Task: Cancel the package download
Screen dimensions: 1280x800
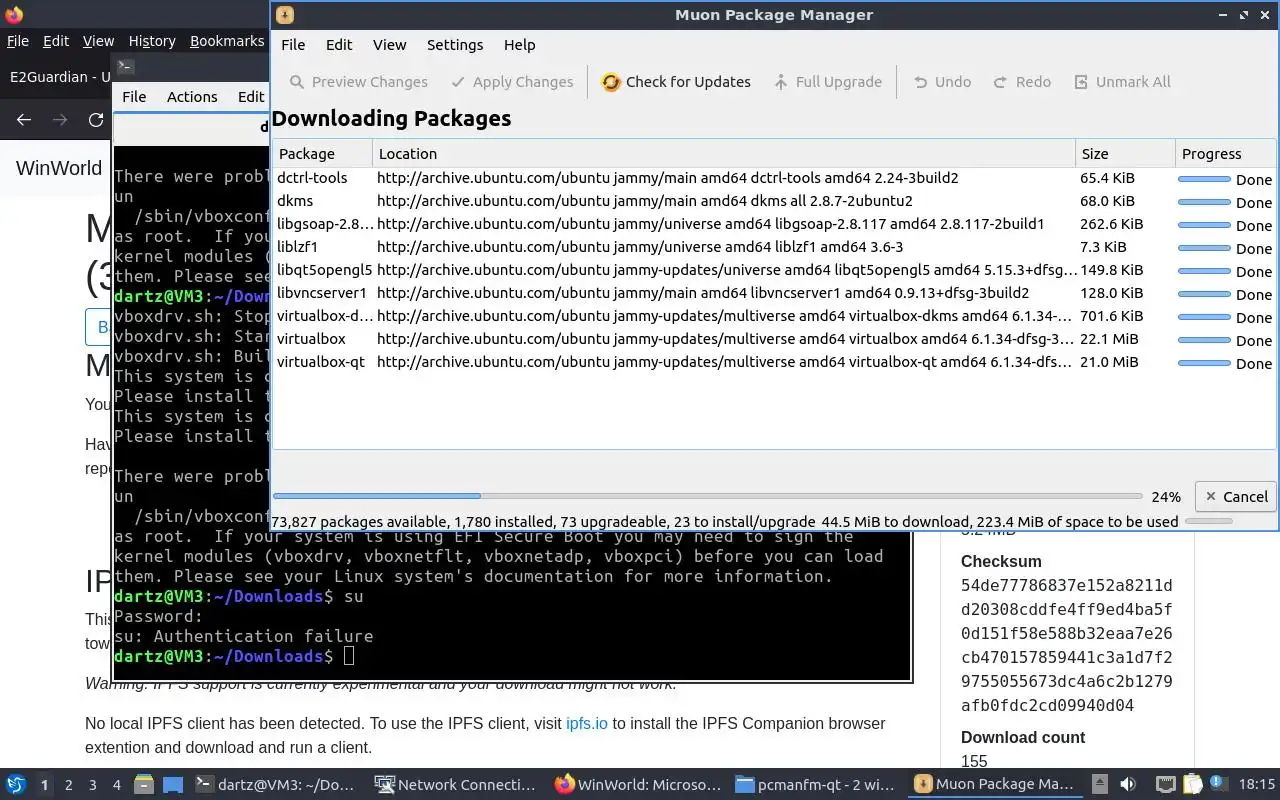Action: 1236,497
